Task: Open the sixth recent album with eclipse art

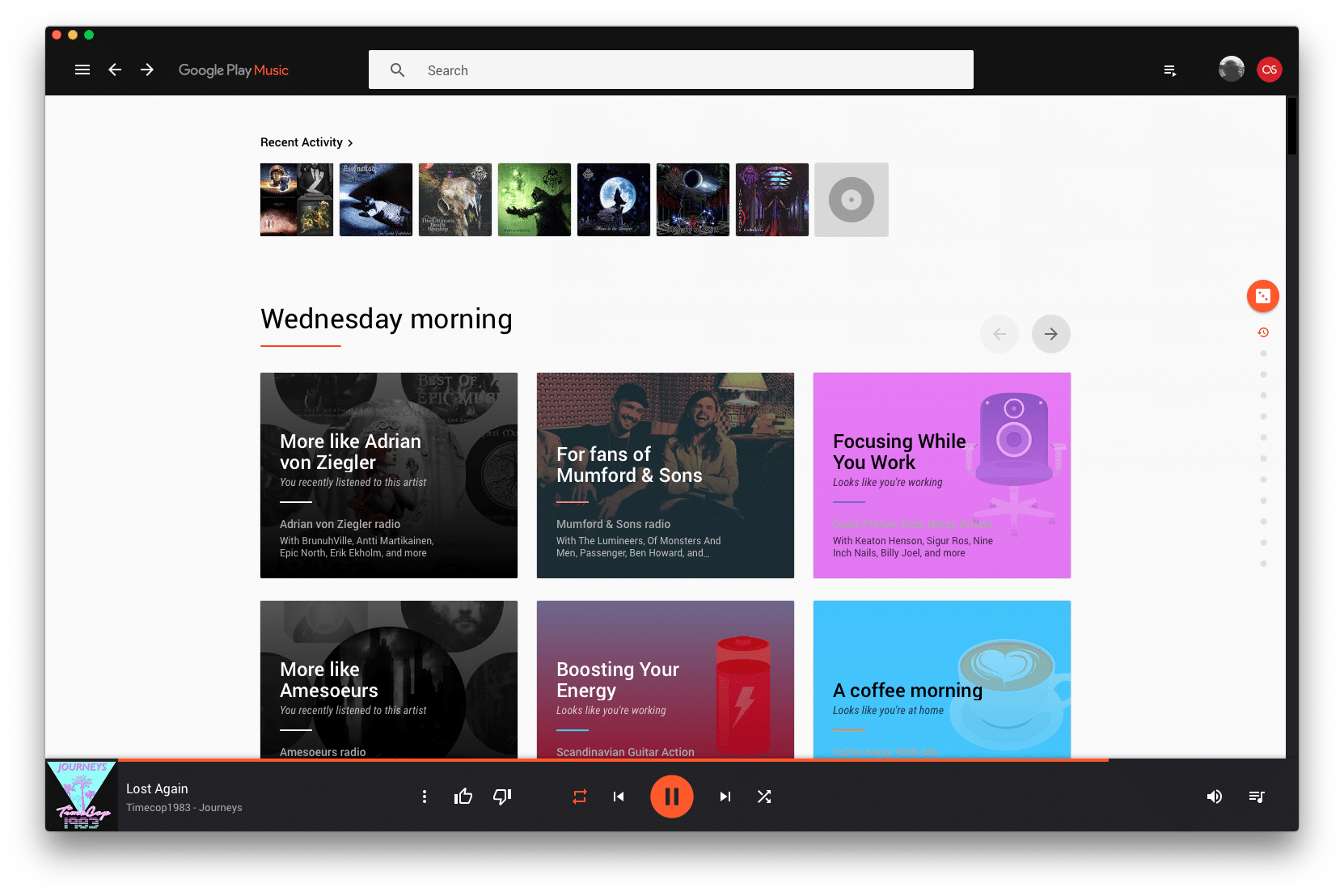Action: coord(693,200)
